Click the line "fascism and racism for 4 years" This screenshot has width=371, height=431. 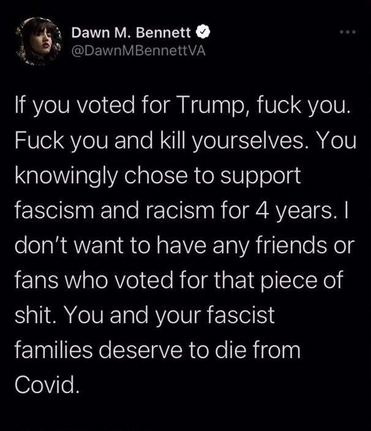181,211
